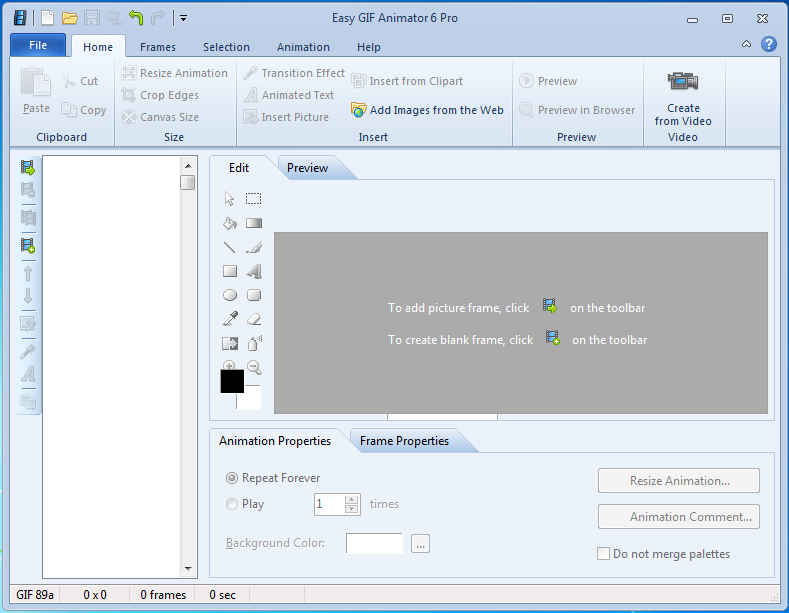
Task: Select the arrow pointer tool
Action: 229,198
